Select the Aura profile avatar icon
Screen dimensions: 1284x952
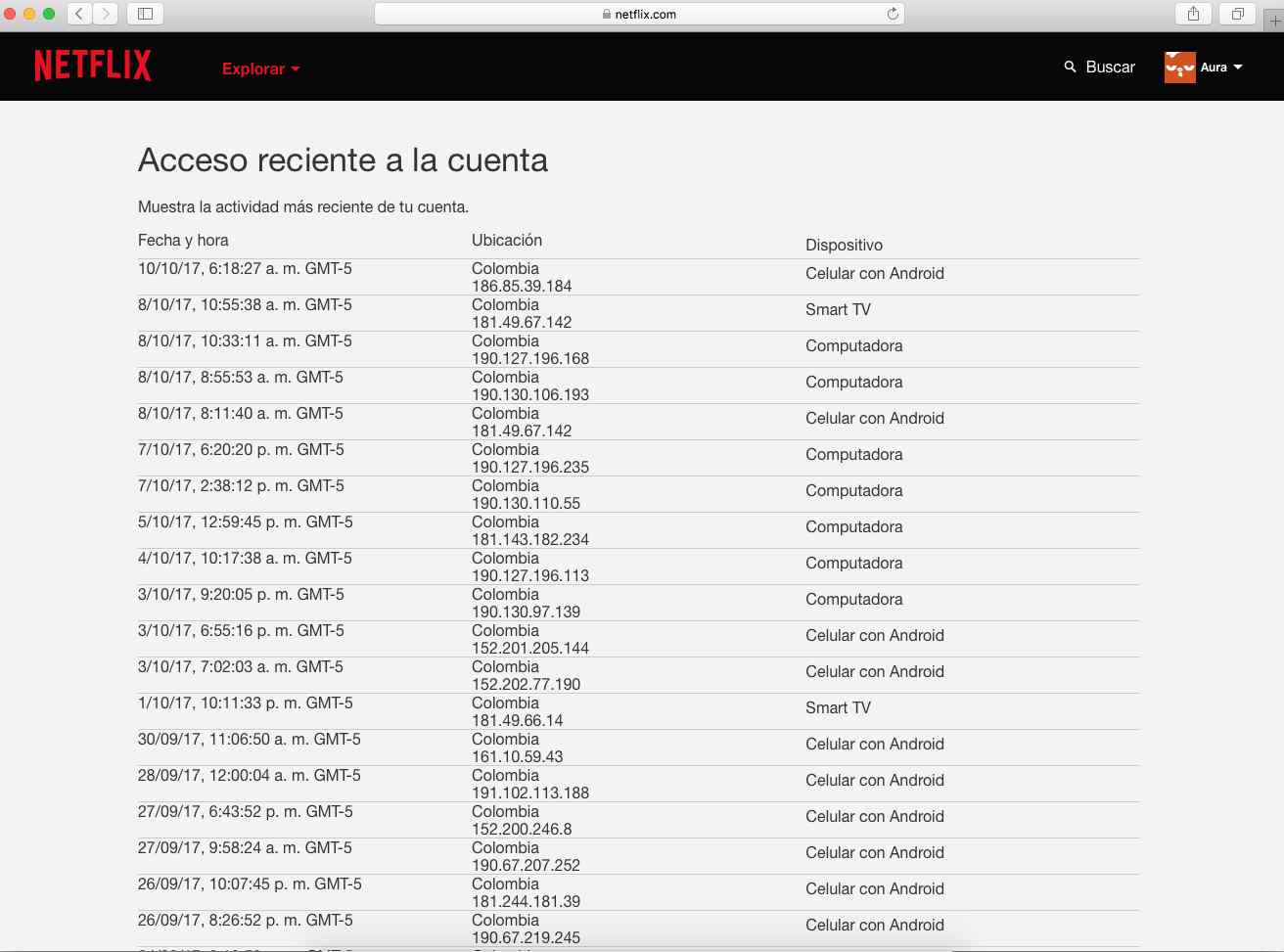pyautogui.click(x=1178, y=67)
